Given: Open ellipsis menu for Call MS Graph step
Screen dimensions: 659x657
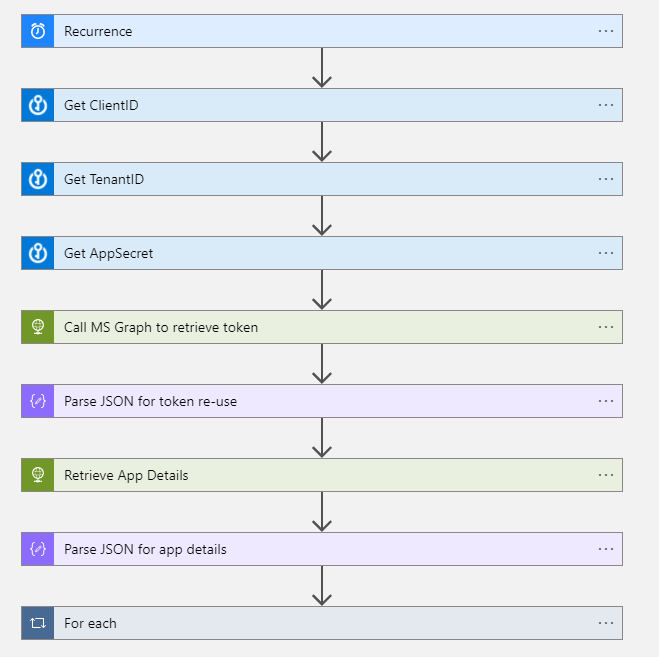Looking at the screenshot, I should pyautogui.click(x=605, y=327).
